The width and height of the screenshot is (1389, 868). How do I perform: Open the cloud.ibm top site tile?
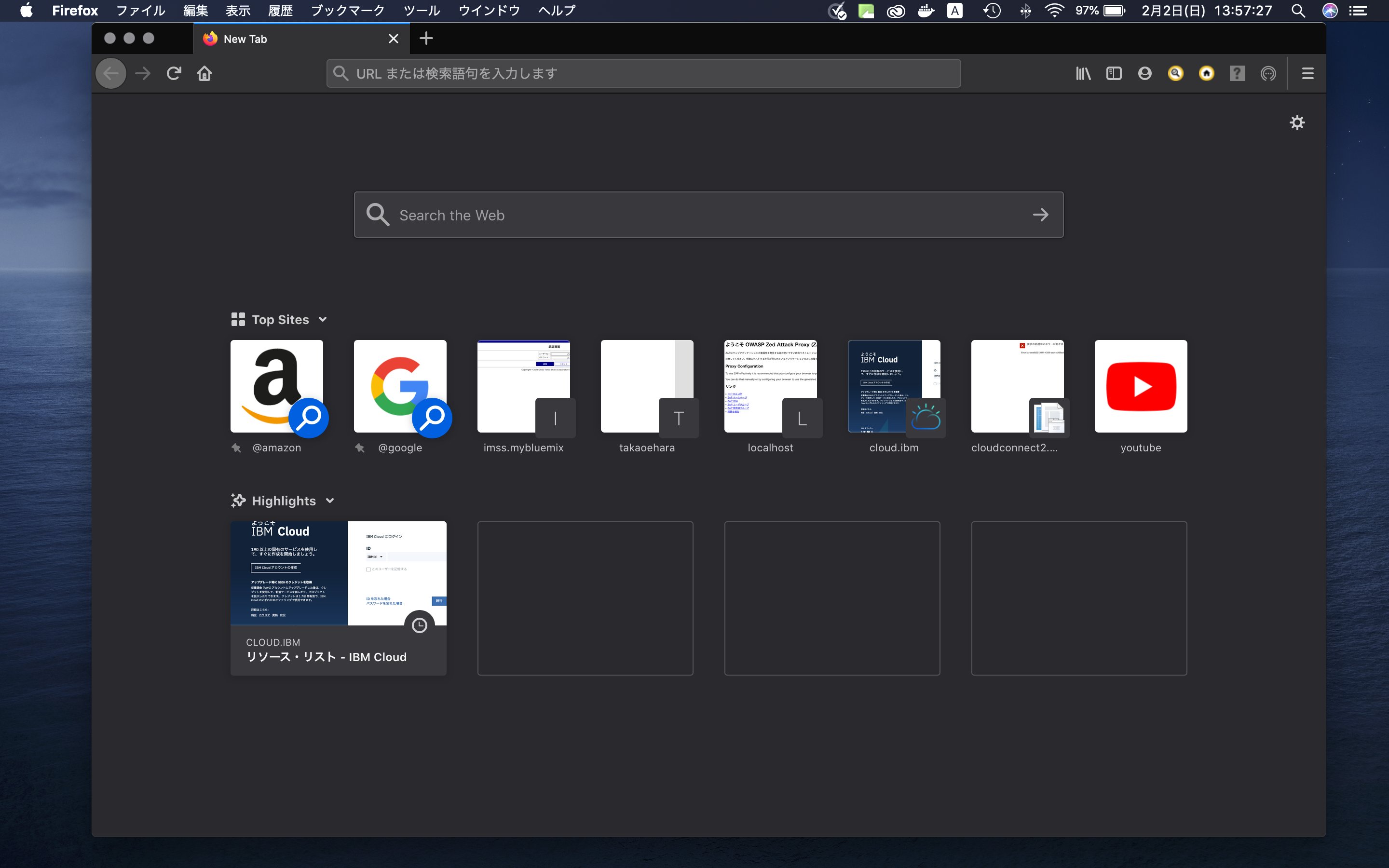894,386
